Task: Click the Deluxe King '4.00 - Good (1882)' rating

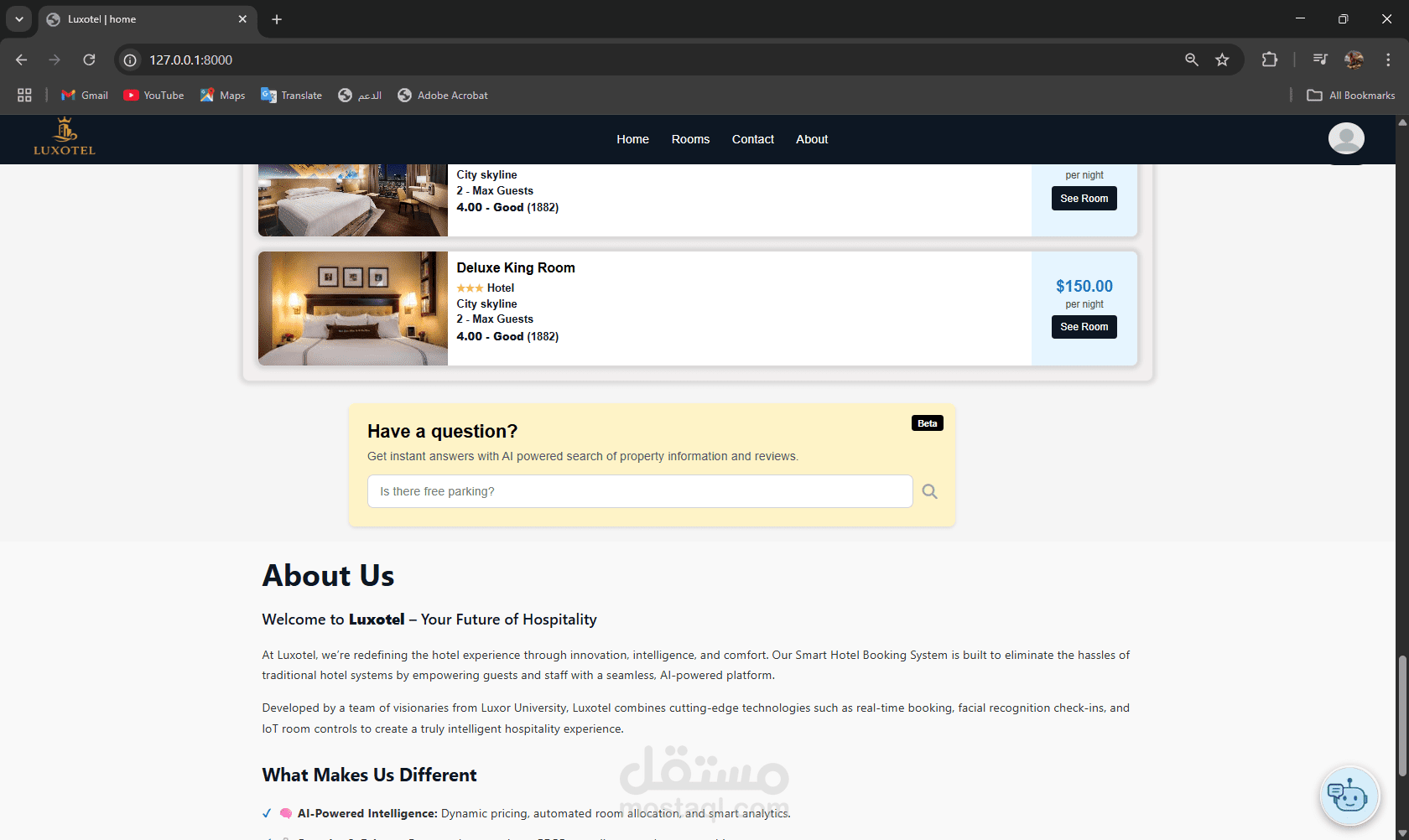Action: [x=507, y=336]
